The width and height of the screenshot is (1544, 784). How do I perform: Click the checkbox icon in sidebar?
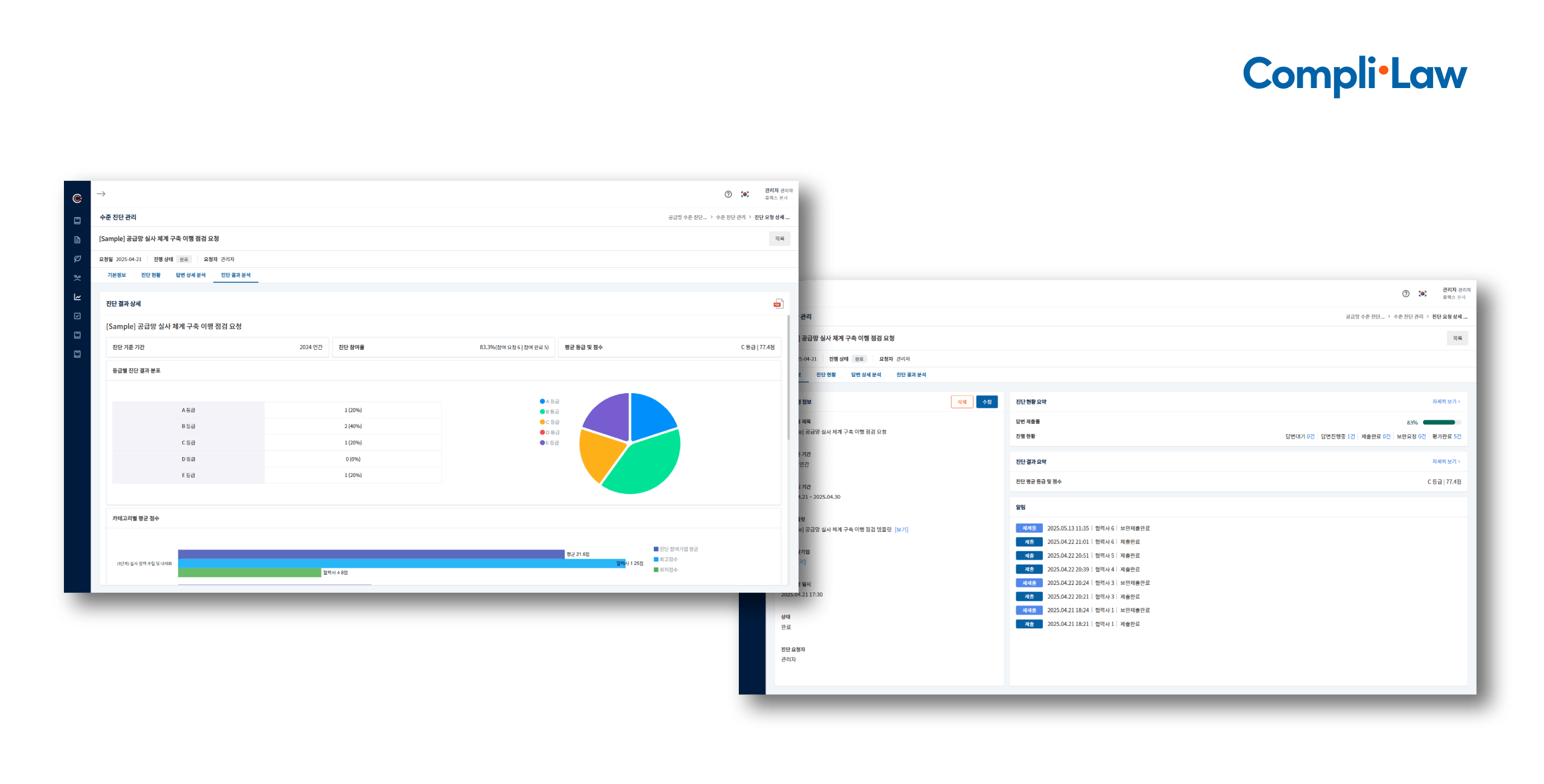(x=77, y=316)
